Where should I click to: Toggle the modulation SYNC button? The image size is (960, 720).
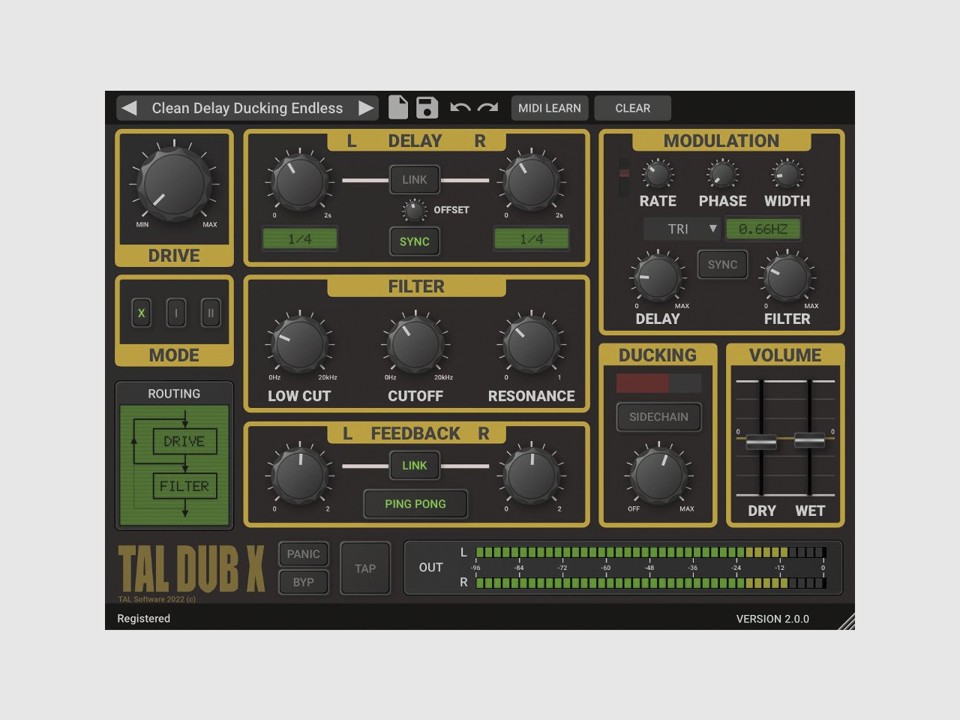pyautogui.click(x=722, y=264)
